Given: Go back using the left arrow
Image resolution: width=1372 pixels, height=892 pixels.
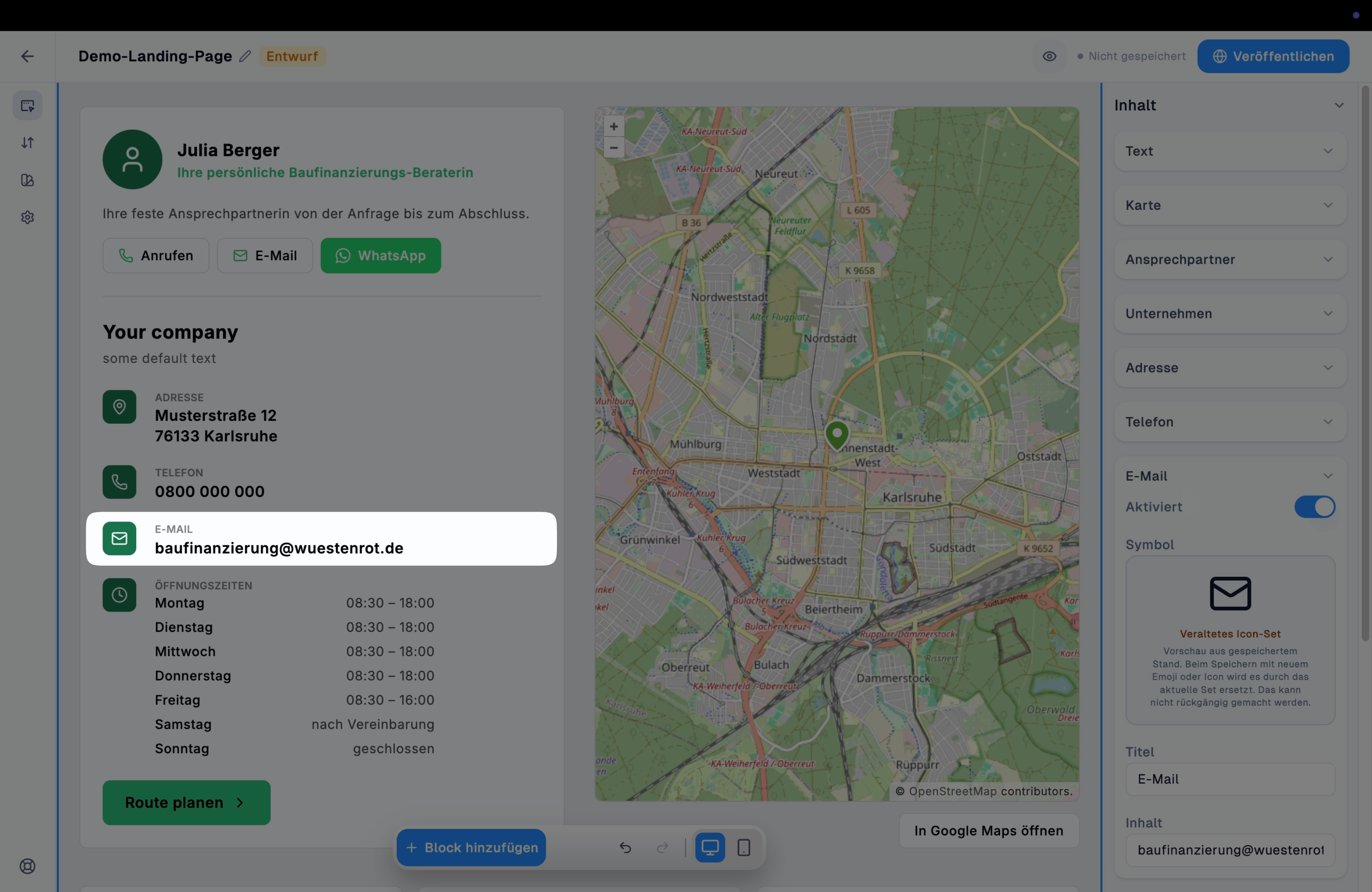Looking at the screenshot, I should click(x=27, y=56).
